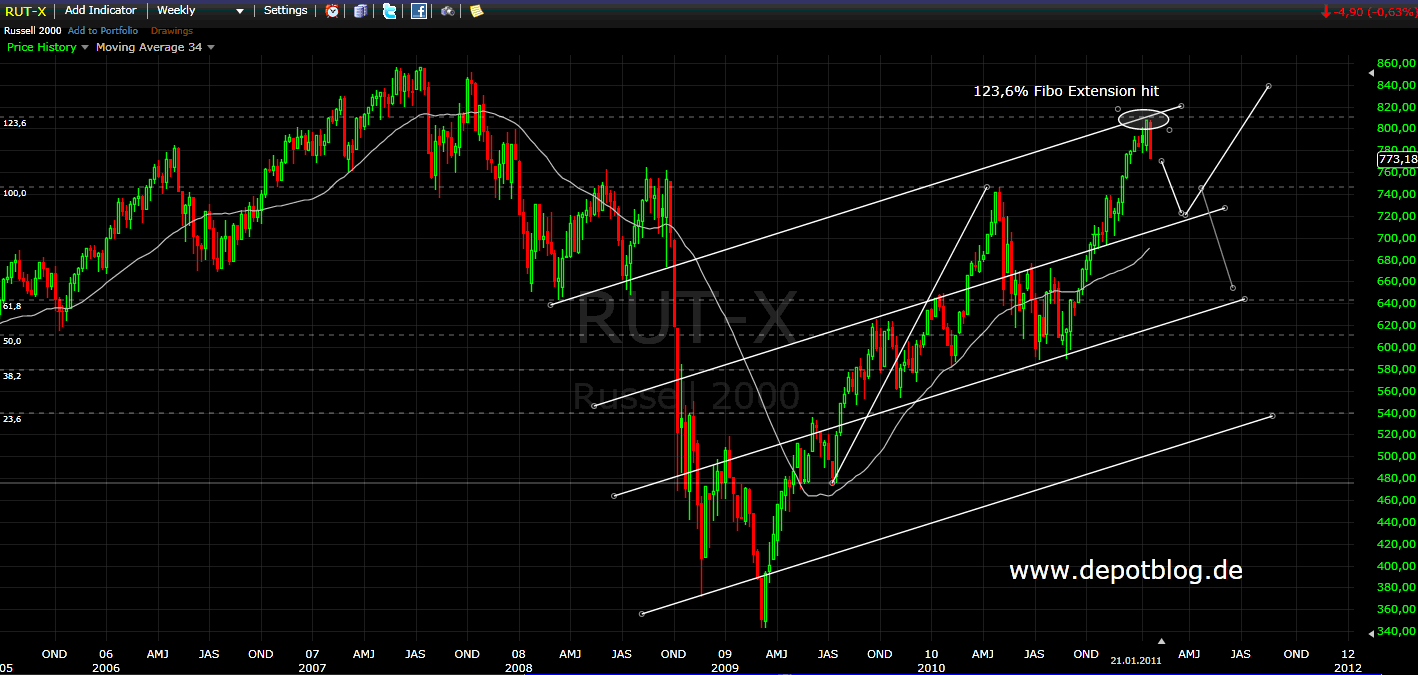Click the stacked documents icon in the toolbar

tap(361, 11)
